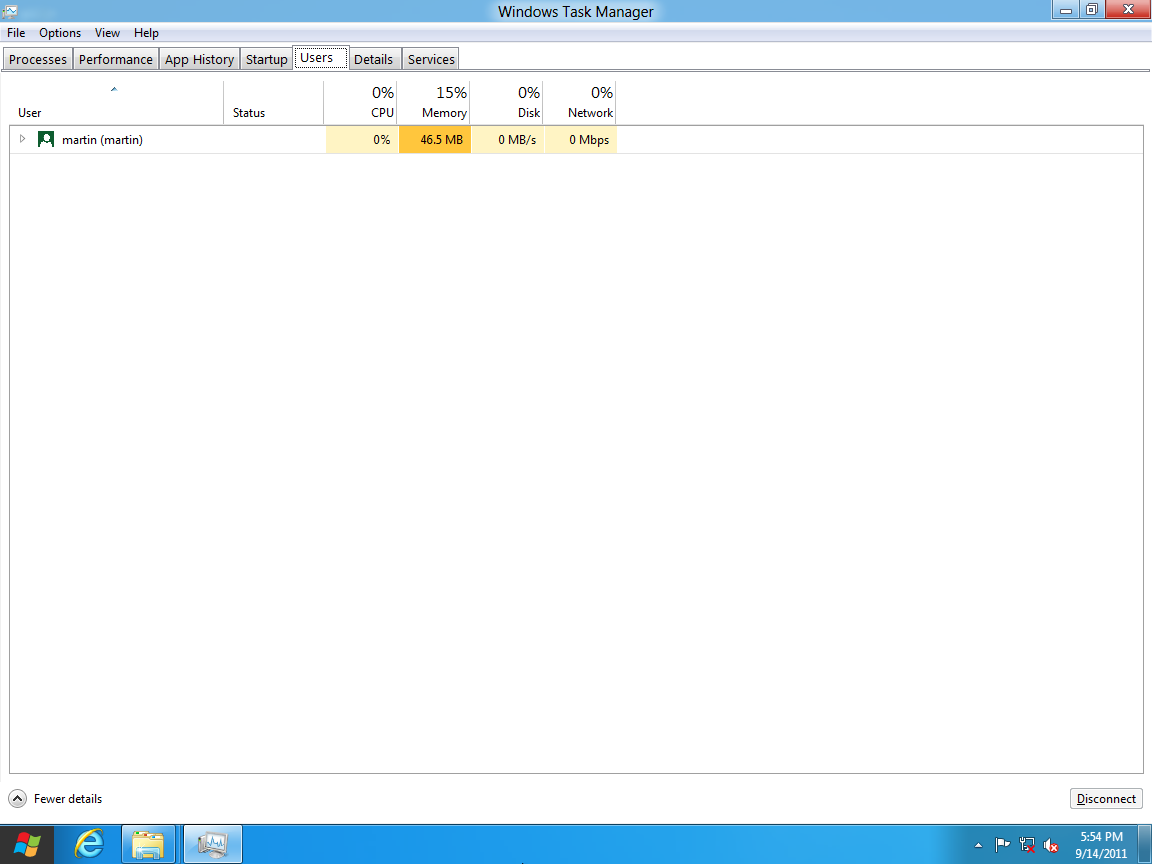Switch to the App History tab

click(199, 60)
